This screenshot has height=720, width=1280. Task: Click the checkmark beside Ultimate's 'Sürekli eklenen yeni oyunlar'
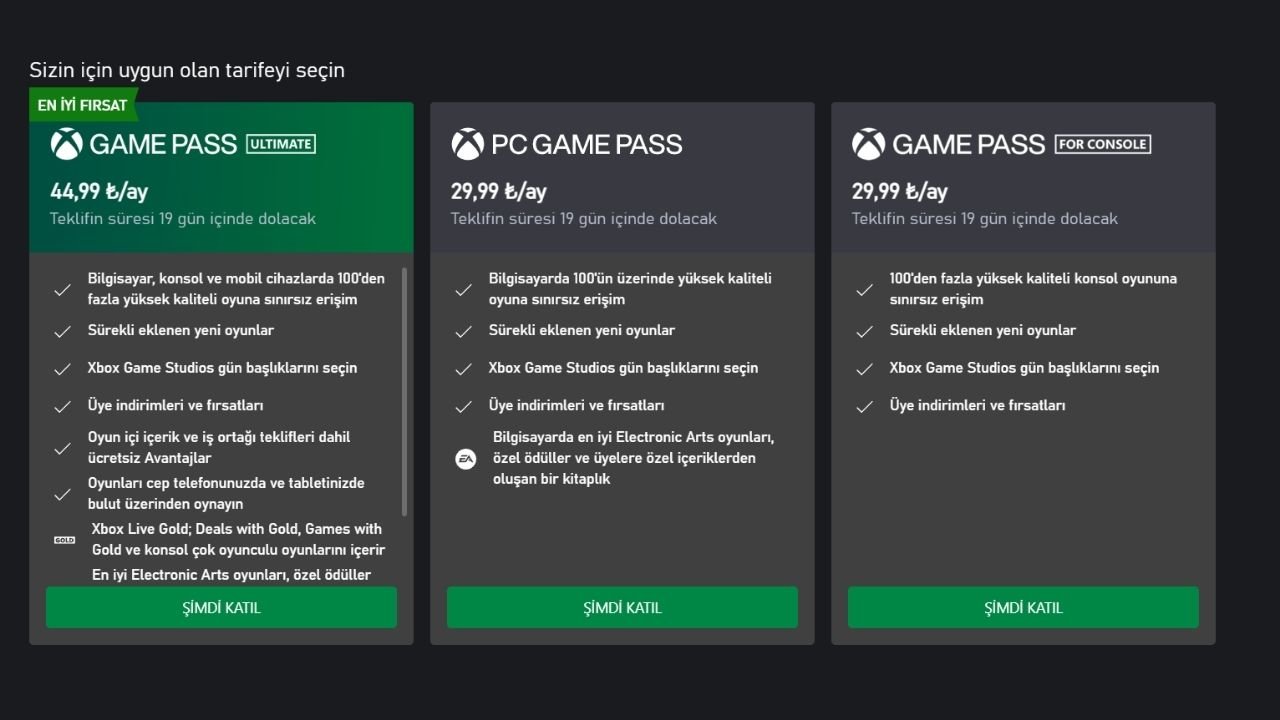click(x=62, y=331)
